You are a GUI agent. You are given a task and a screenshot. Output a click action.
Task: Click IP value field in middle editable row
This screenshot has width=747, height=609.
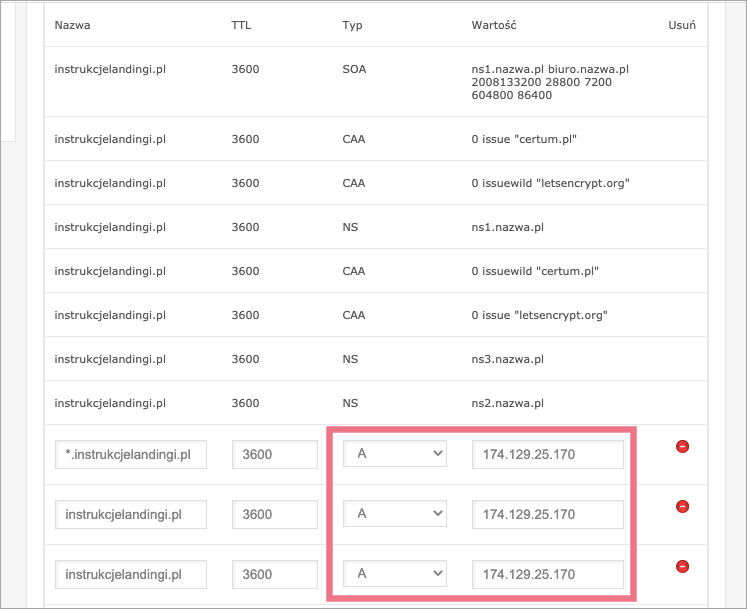click(548, 514)
